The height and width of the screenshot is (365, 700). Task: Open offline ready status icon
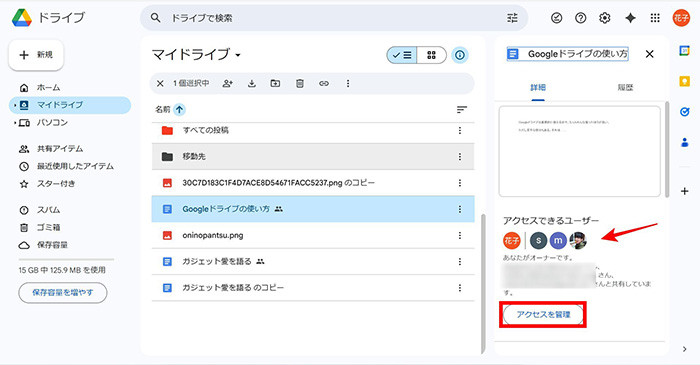[x=556, y=18]
